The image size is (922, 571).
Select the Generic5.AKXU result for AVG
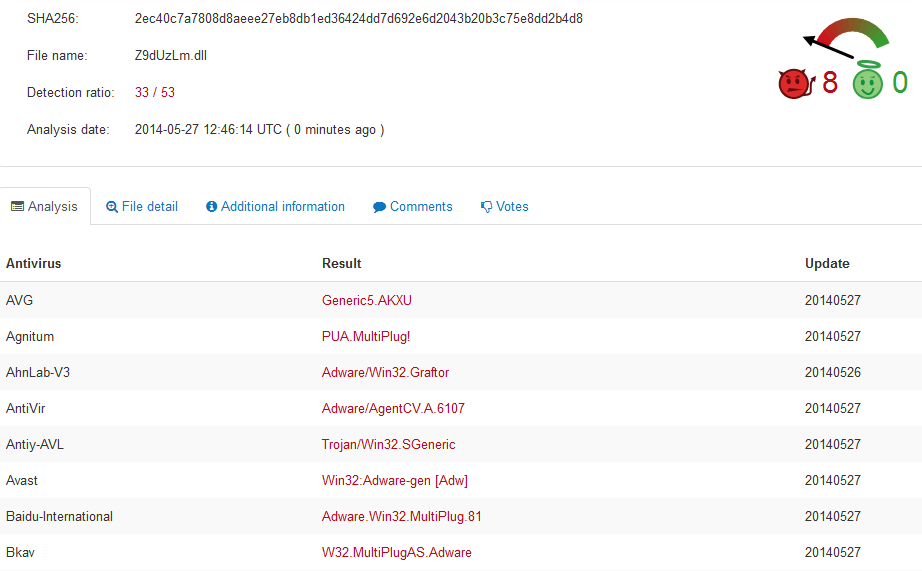pos(367,300)
